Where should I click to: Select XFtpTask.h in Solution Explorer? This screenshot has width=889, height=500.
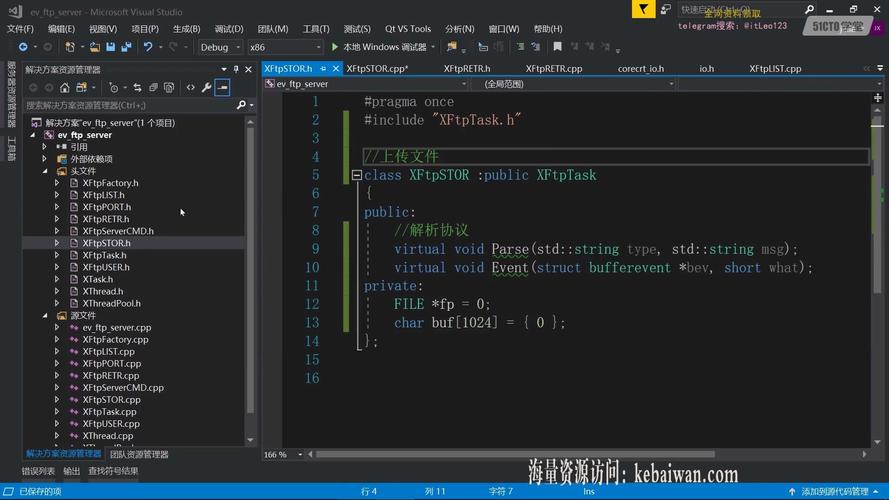coord(104,255)
